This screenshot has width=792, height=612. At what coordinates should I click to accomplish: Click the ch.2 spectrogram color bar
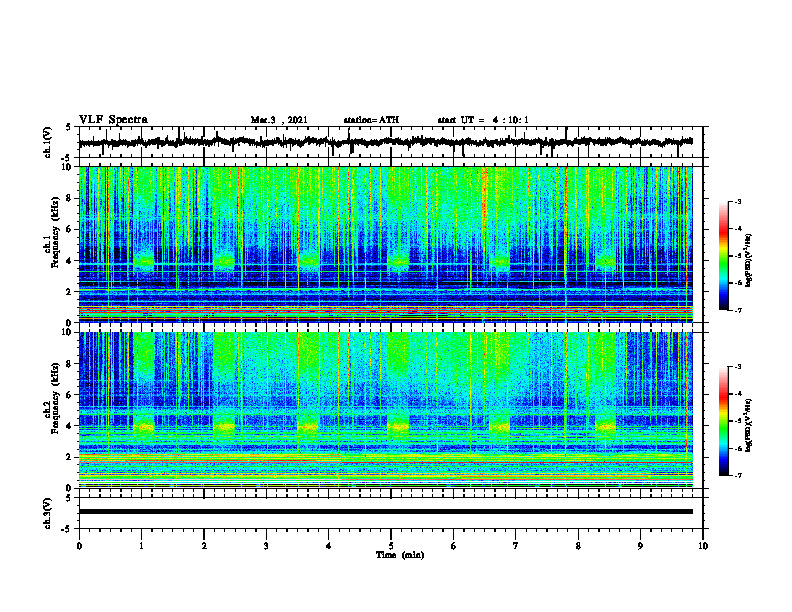[x=723, y=421]
